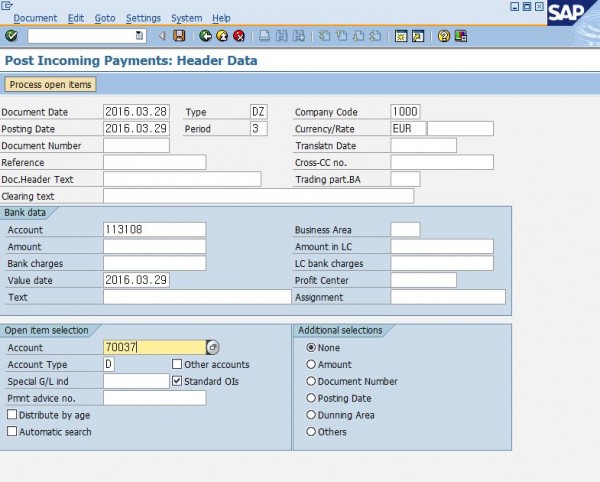Click the Customize Local Layout icon

click(461, 36)
